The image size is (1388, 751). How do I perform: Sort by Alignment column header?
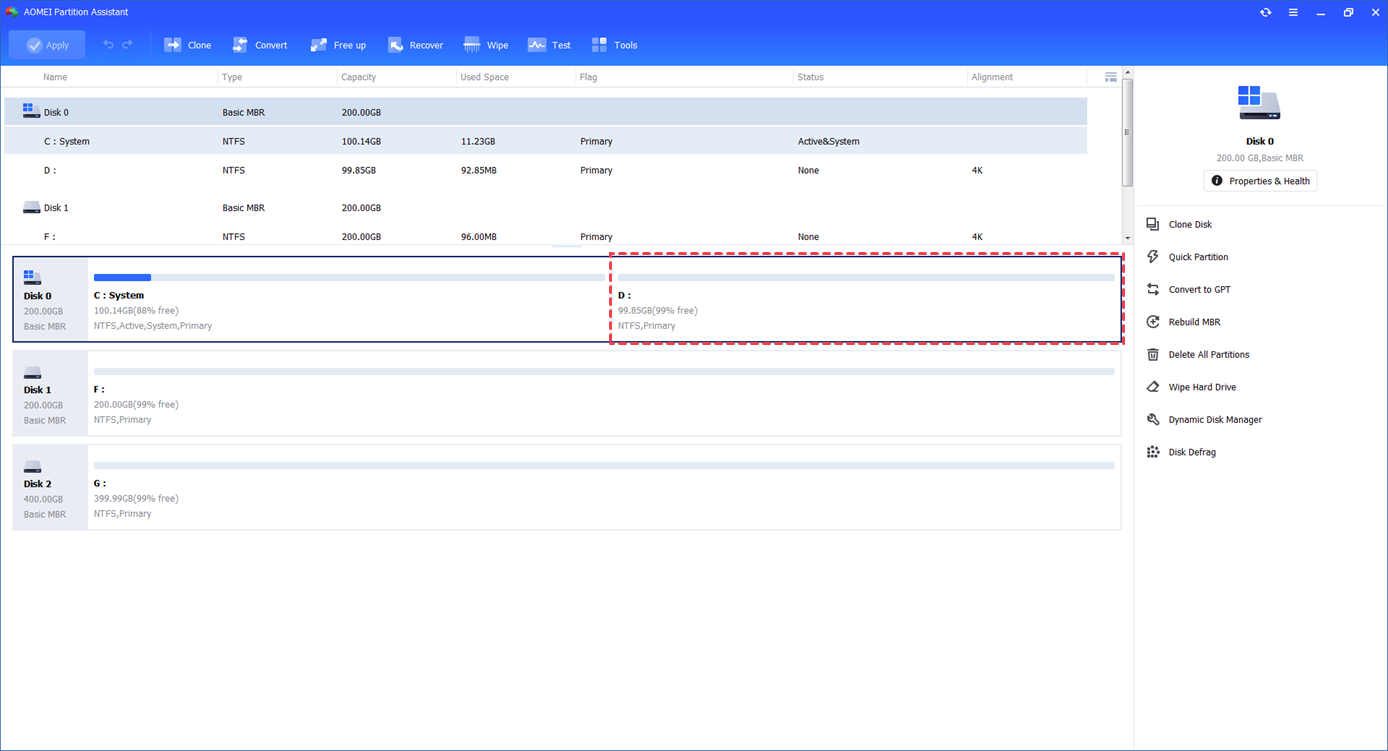click(x=992, y=77)
